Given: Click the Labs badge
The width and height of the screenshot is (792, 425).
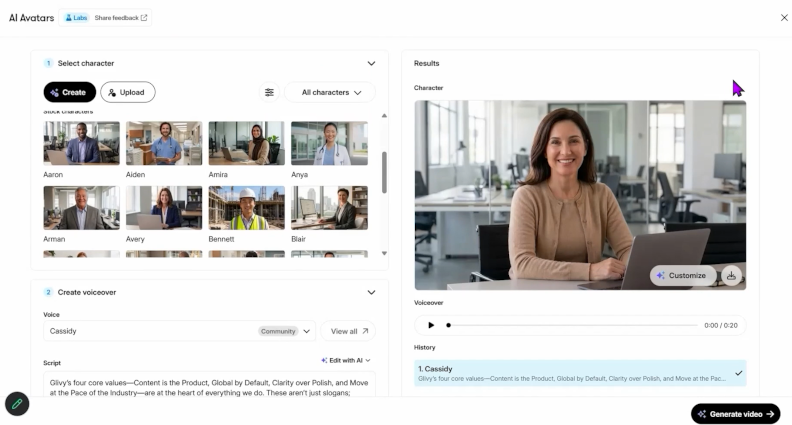Looking at the screenshot, I should click(x=76, y=18).
